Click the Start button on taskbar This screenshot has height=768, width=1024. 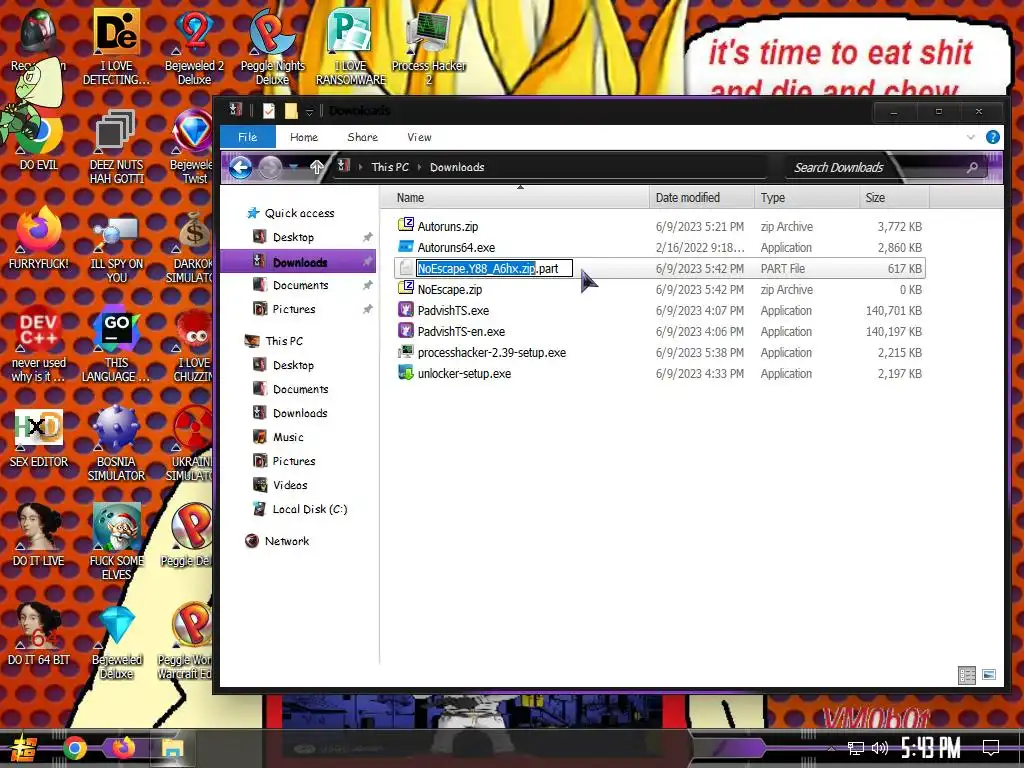[24, 748]
